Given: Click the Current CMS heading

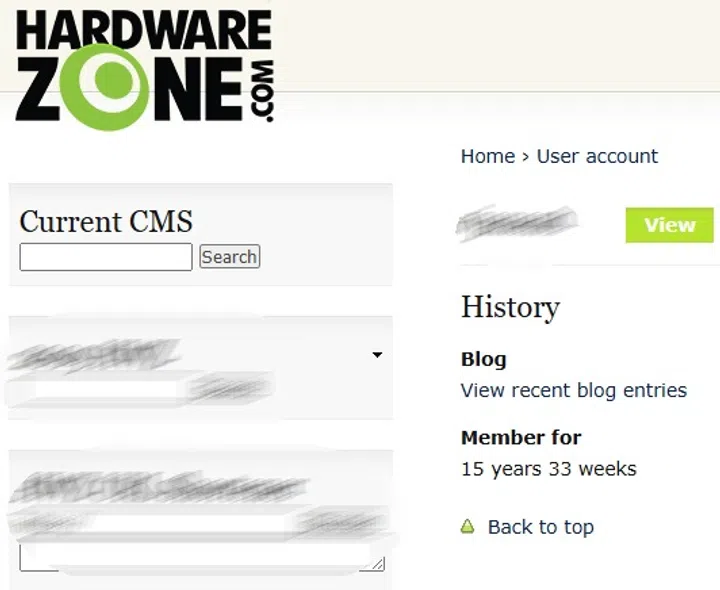Looking at the screenshot, I should [x=106, y=222].
